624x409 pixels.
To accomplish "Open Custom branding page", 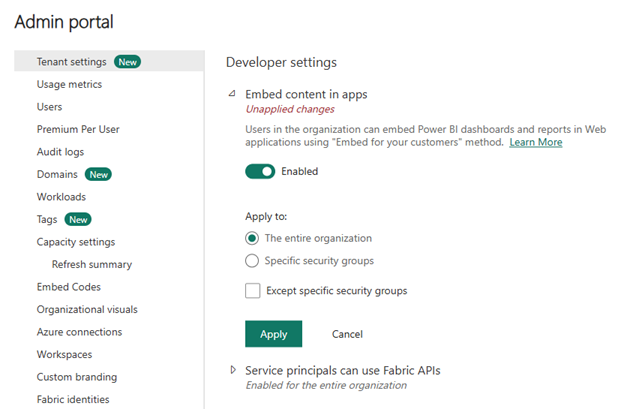I will pyautogui.click(x=77, y=377).
